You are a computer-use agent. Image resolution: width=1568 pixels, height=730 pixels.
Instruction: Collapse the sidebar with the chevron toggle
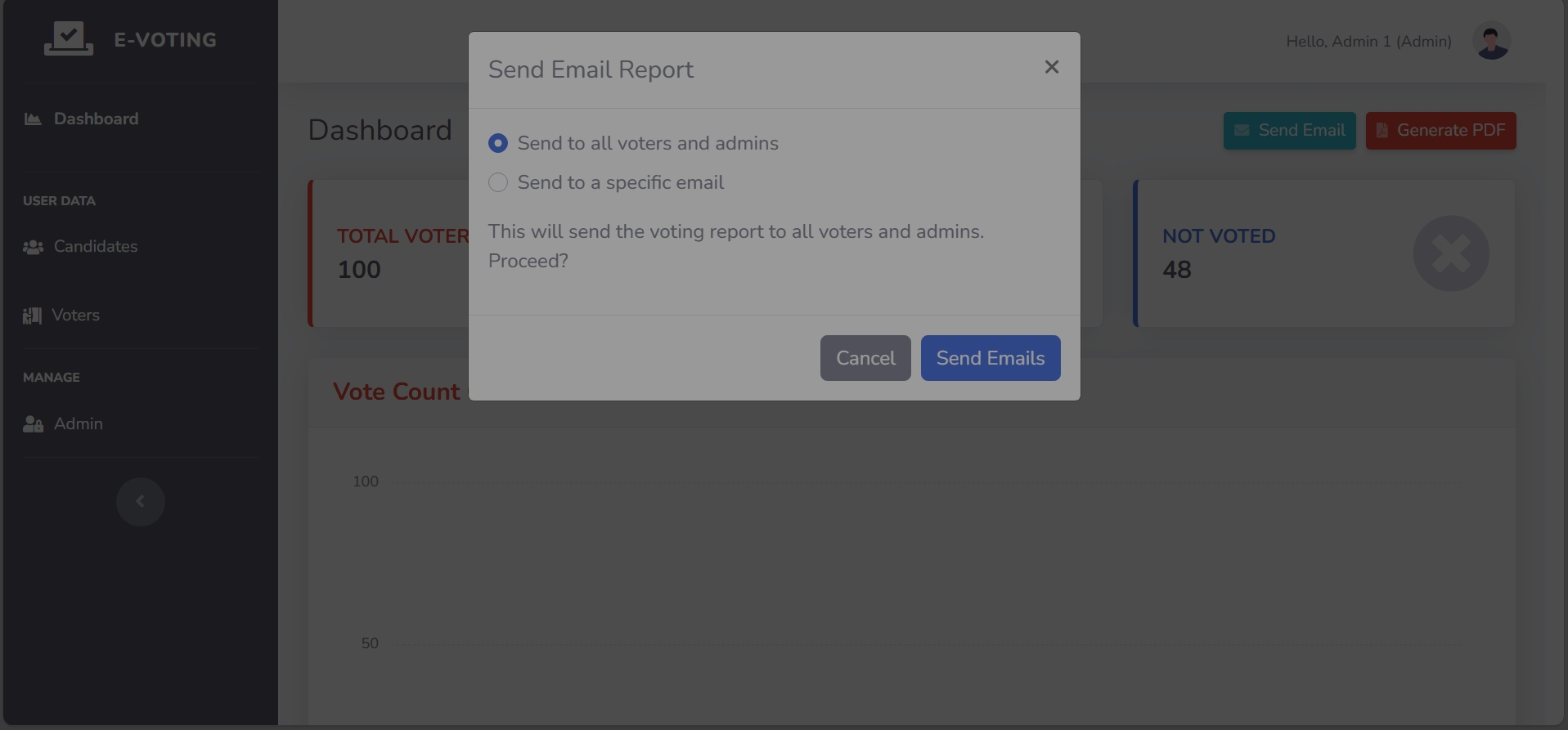[140, 502]
